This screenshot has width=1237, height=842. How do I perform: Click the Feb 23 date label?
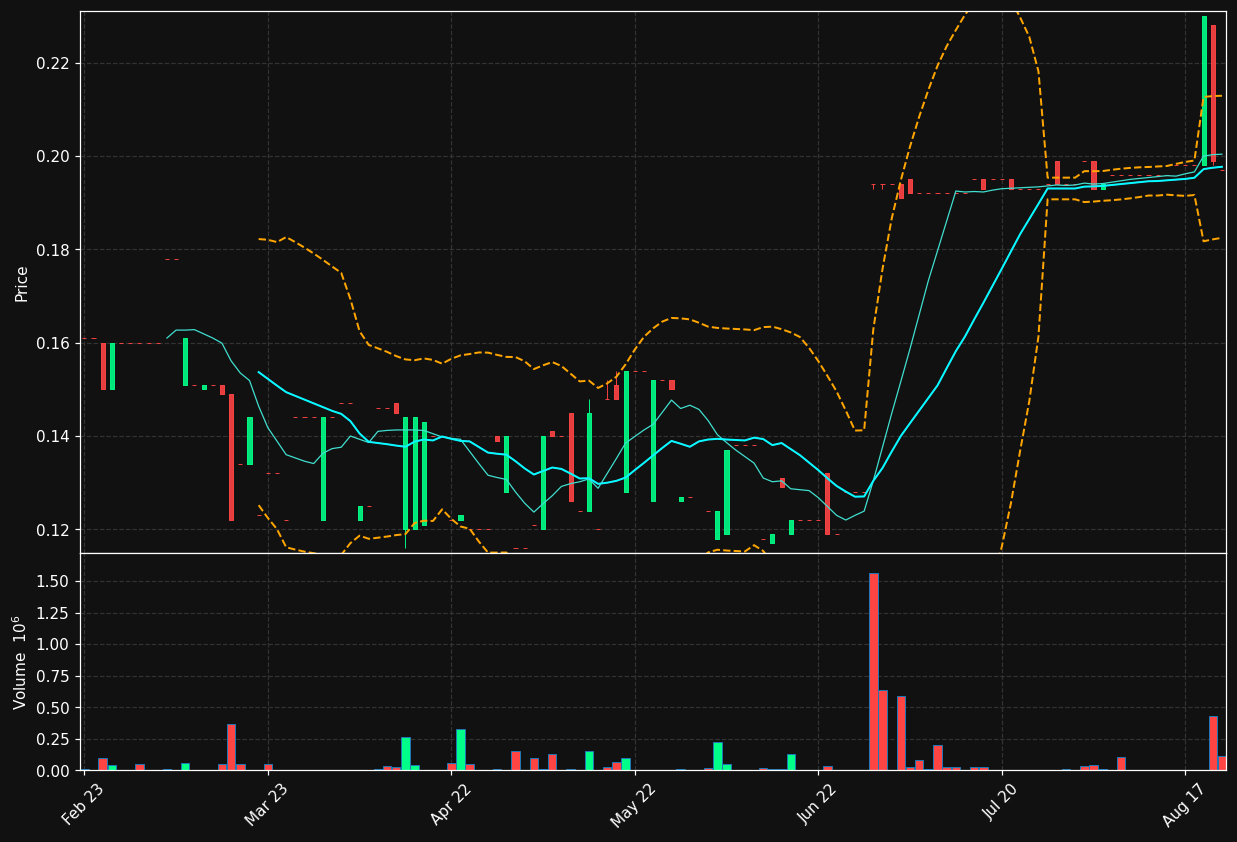pyautogui.click(x=83, y=804)
